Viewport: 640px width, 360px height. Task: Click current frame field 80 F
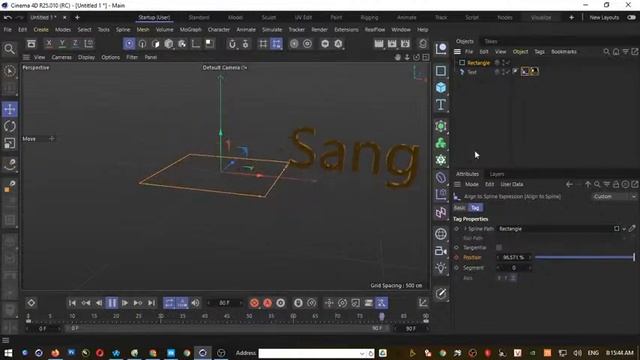coord(224,303)
